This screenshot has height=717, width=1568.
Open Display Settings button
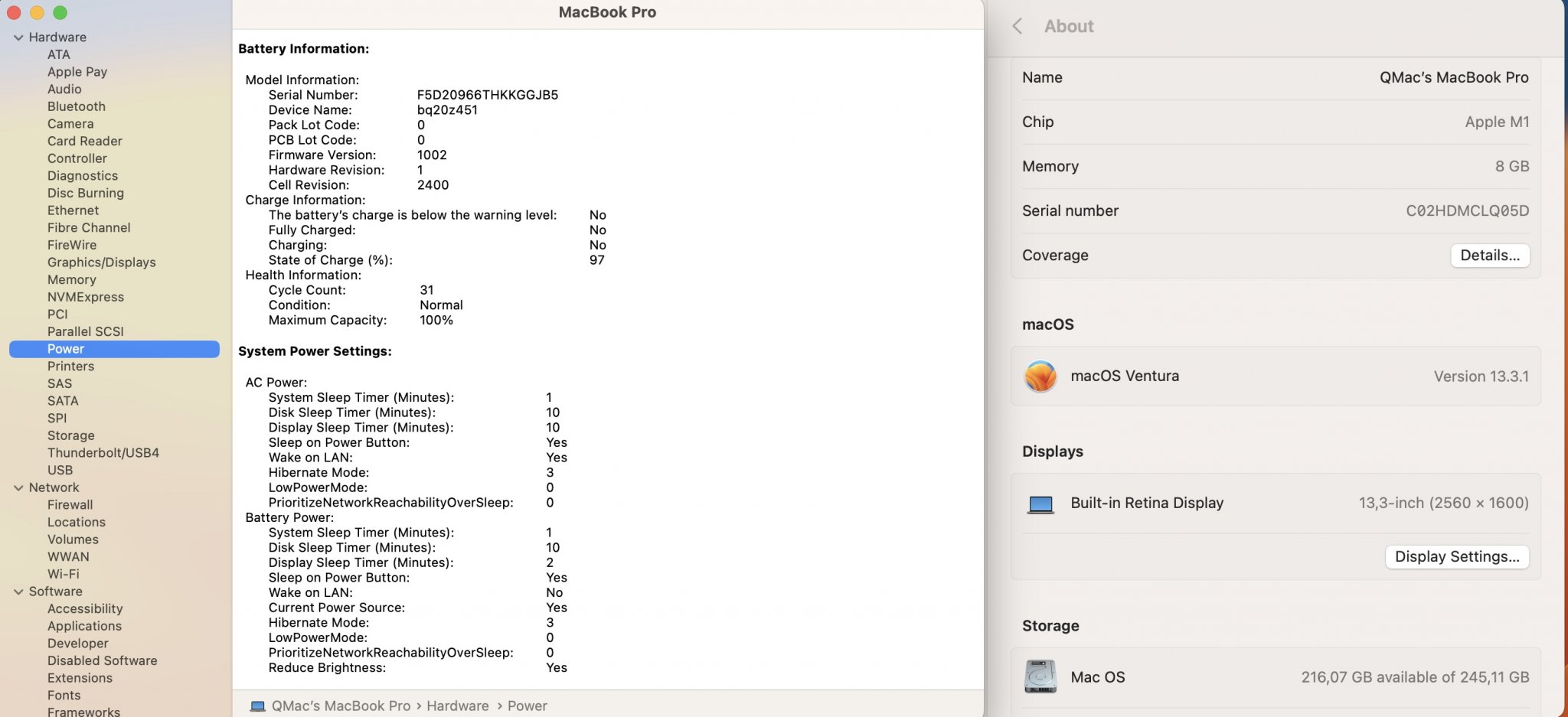(x=1456, y=557)
